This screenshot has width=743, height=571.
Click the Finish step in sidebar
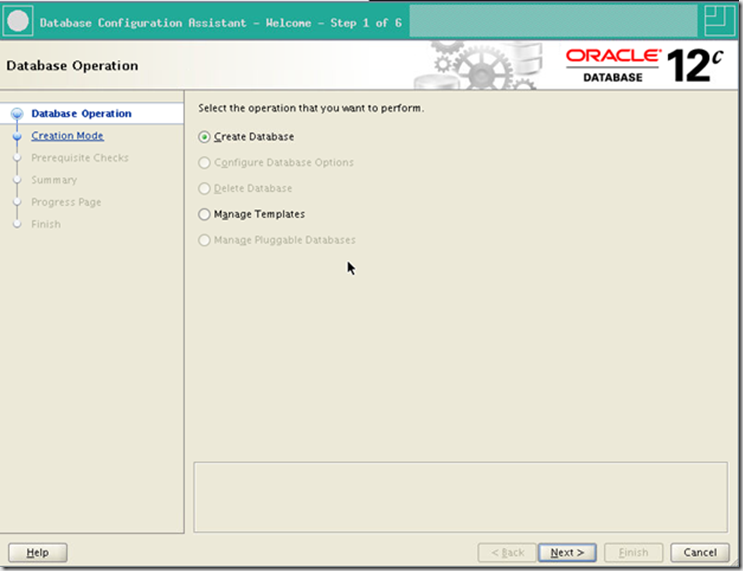pos(46,224)
